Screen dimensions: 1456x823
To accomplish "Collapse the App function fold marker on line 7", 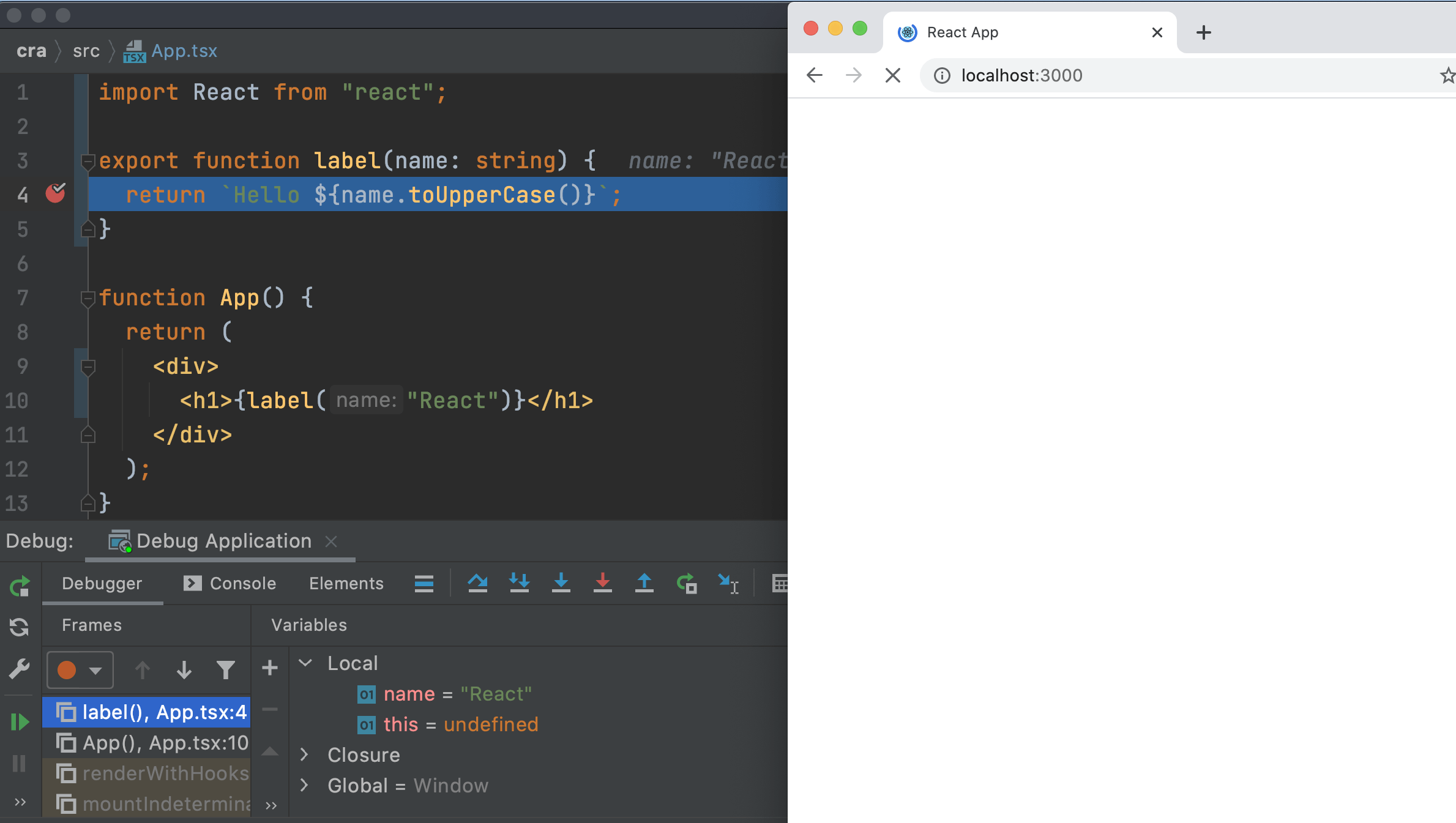I will [88, 298].
